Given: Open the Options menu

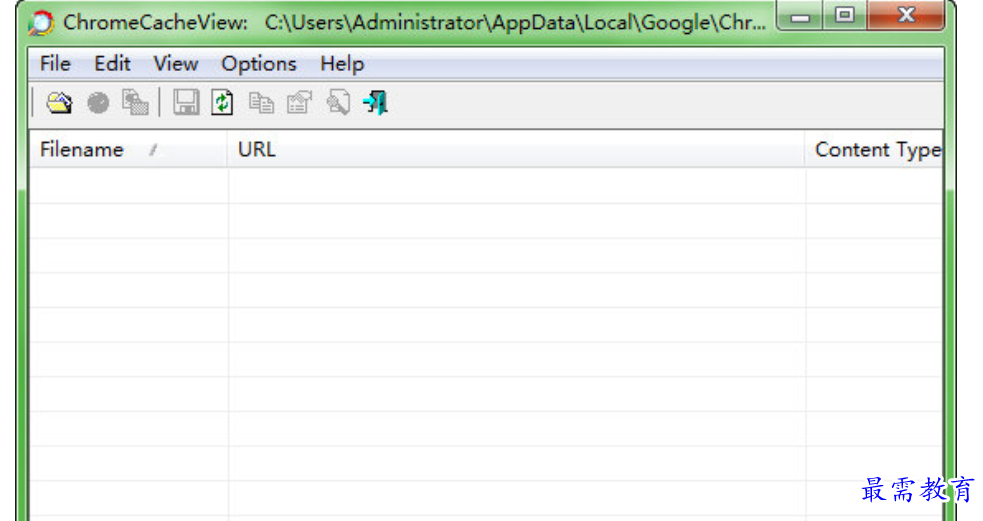Looking at the screenshot, I should point(259,64).
